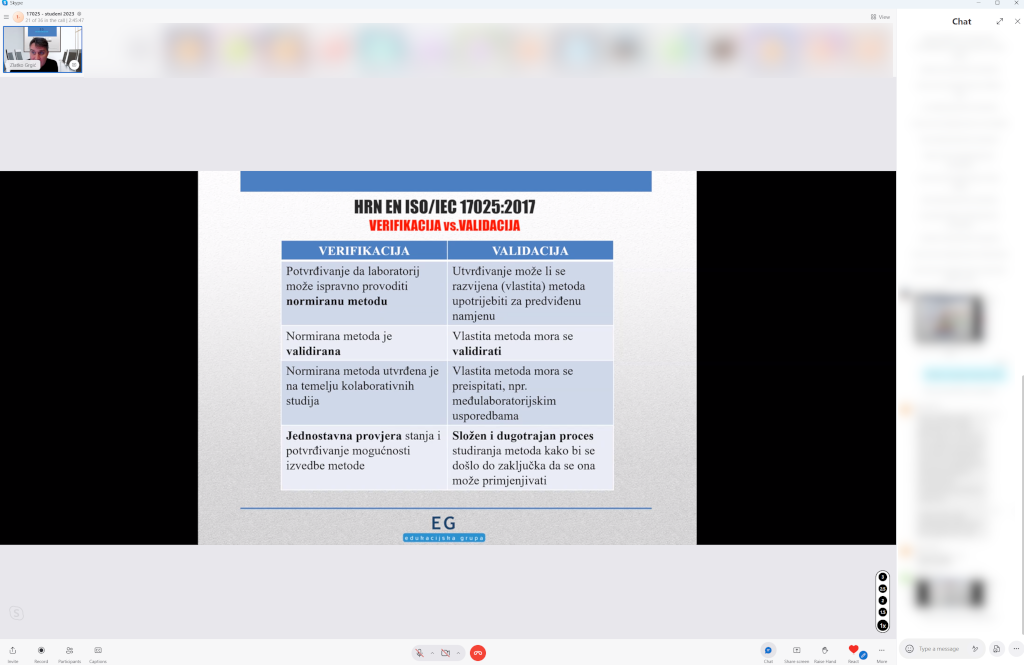Send a heart with React
1024x665 pixels.
pyautogui.click(x=853, y=651)
